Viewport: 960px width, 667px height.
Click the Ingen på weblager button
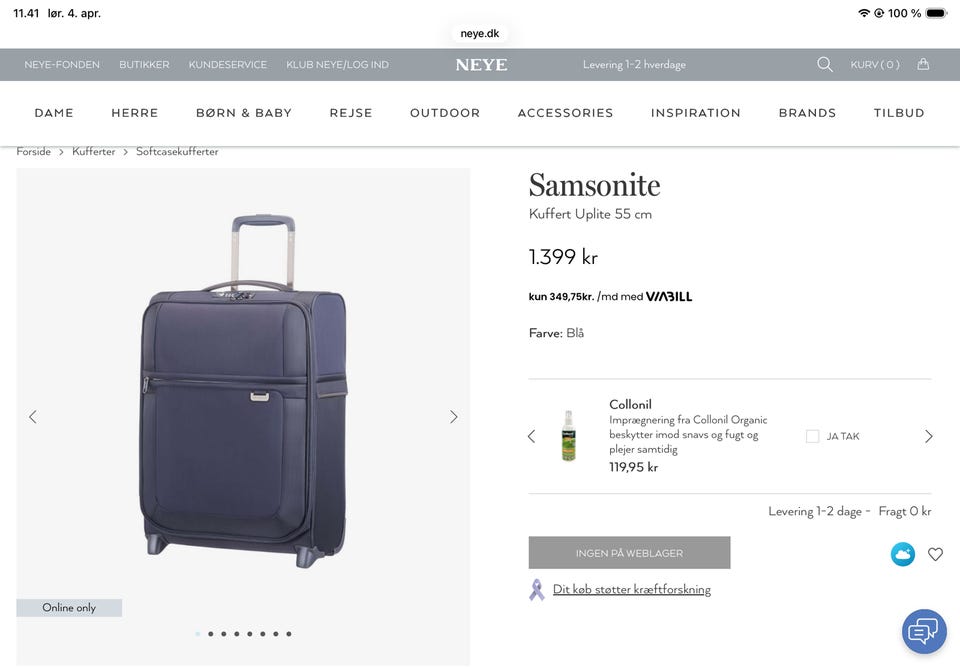tap(629, 553)
